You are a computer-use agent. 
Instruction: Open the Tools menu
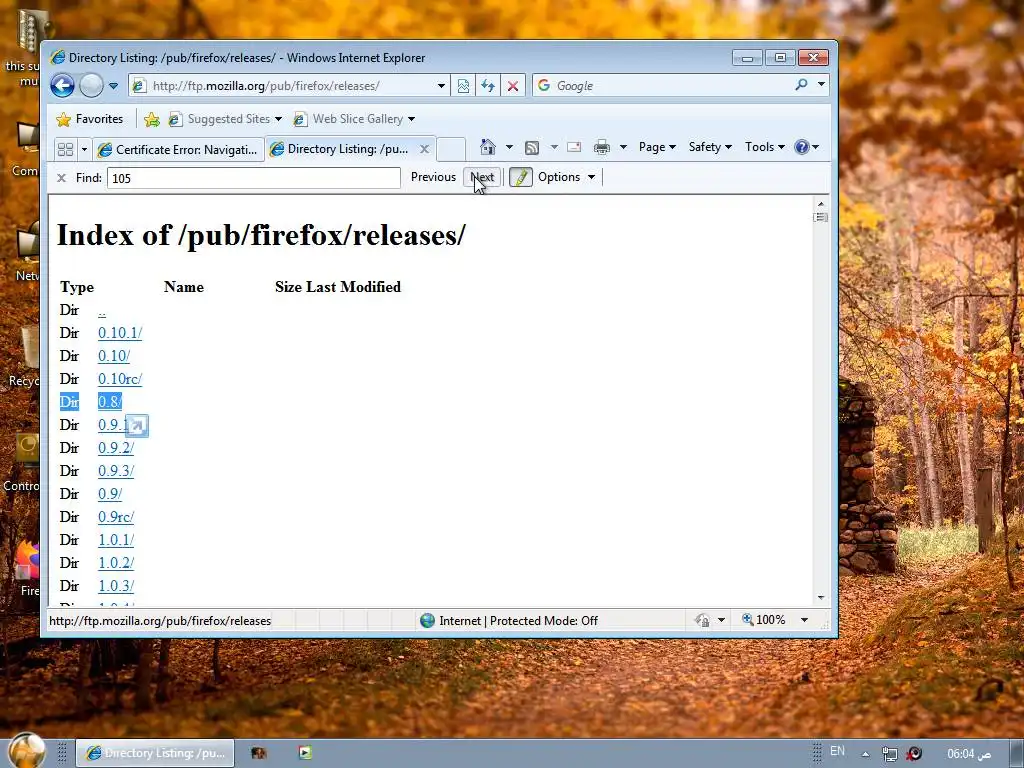click(x=765, y=147)
